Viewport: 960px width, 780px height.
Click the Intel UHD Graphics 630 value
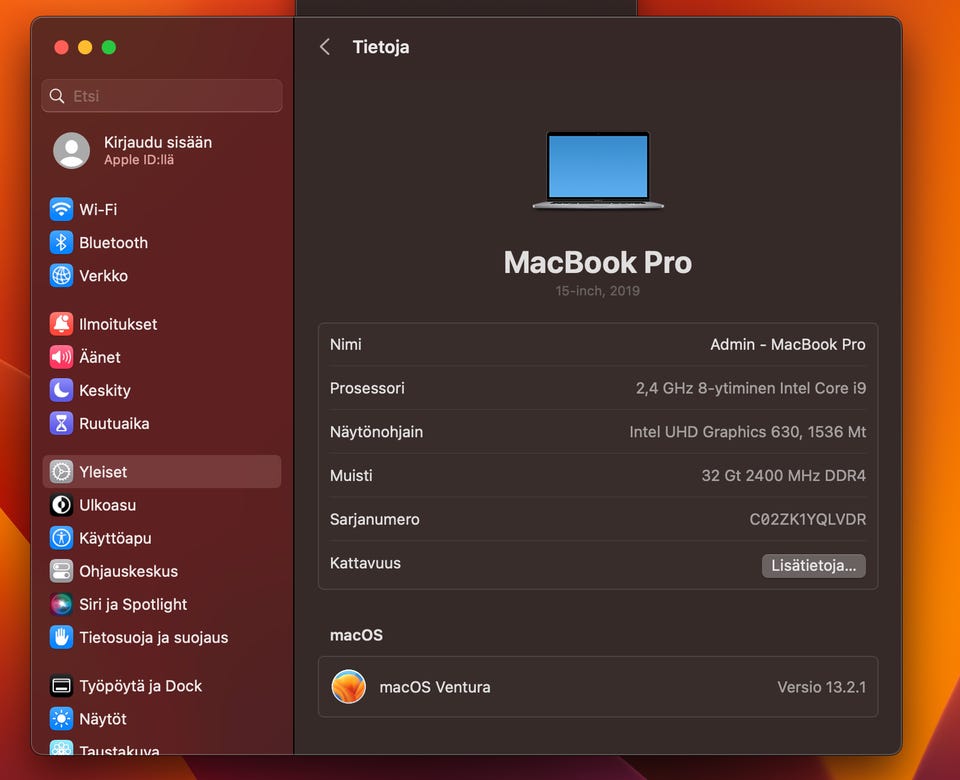[x=748, y=432]
